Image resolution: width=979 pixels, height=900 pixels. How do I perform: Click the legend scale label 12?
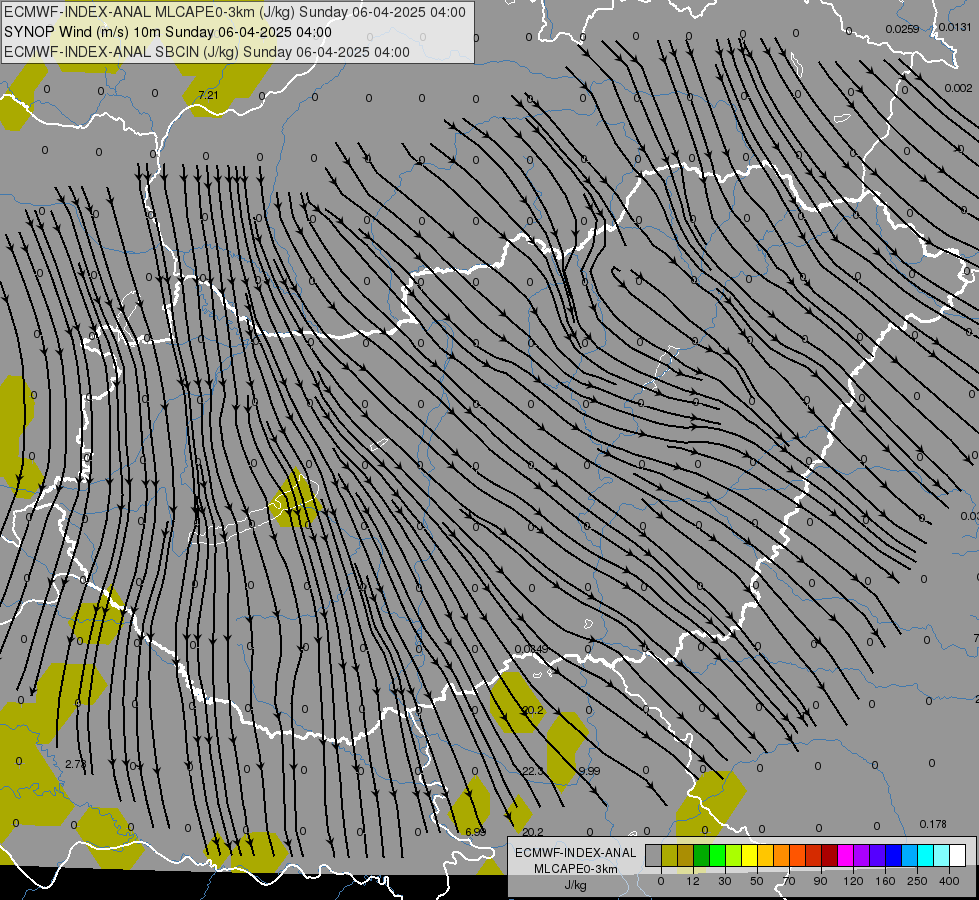pyautogui.click(x=693, y=881)
